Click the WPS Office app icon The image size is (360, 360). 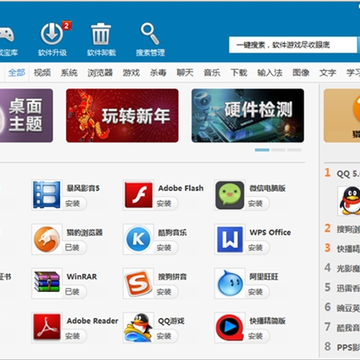[230, 239]
